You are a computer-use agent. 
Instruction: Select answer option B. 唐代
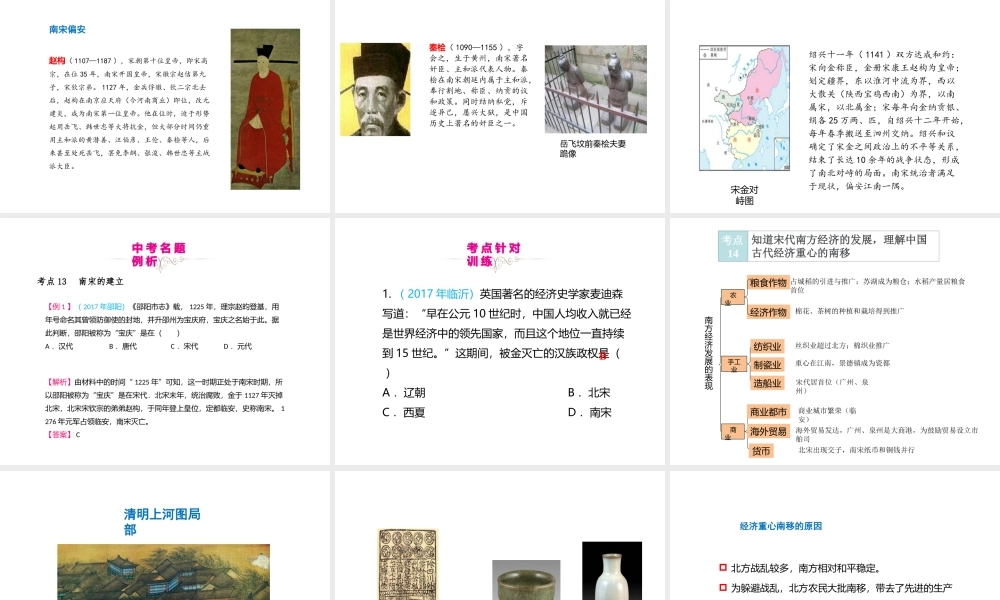[x=122, y=346]
